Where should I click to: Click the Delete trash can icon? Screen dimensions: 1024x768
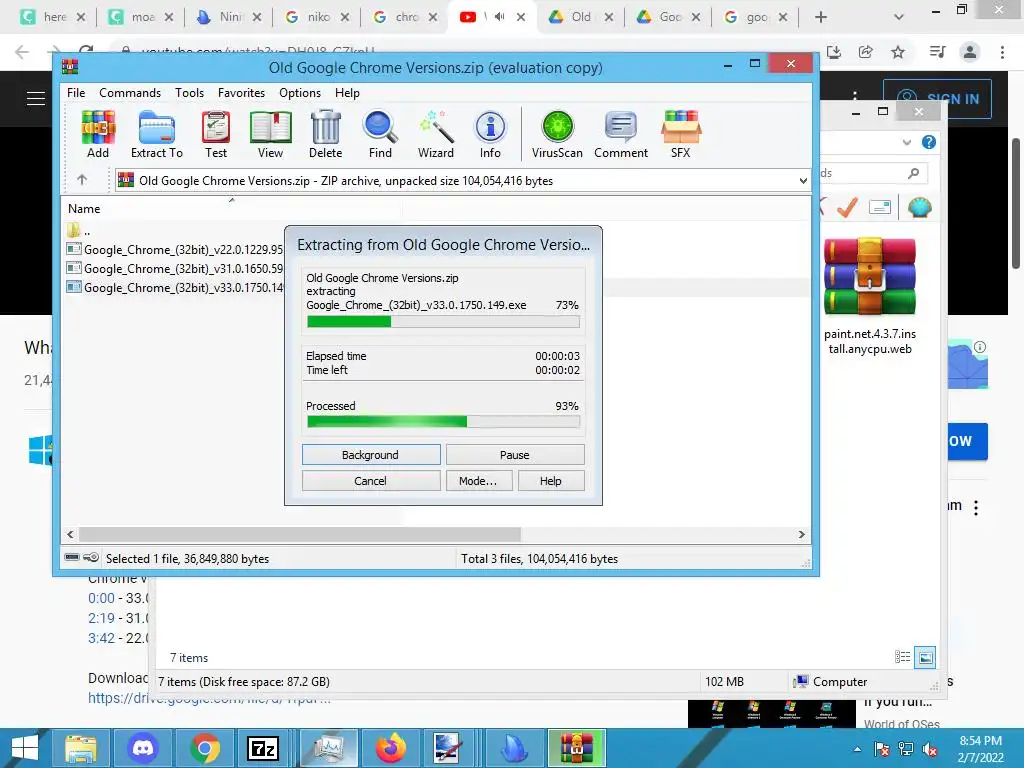(x=325, y=134)
